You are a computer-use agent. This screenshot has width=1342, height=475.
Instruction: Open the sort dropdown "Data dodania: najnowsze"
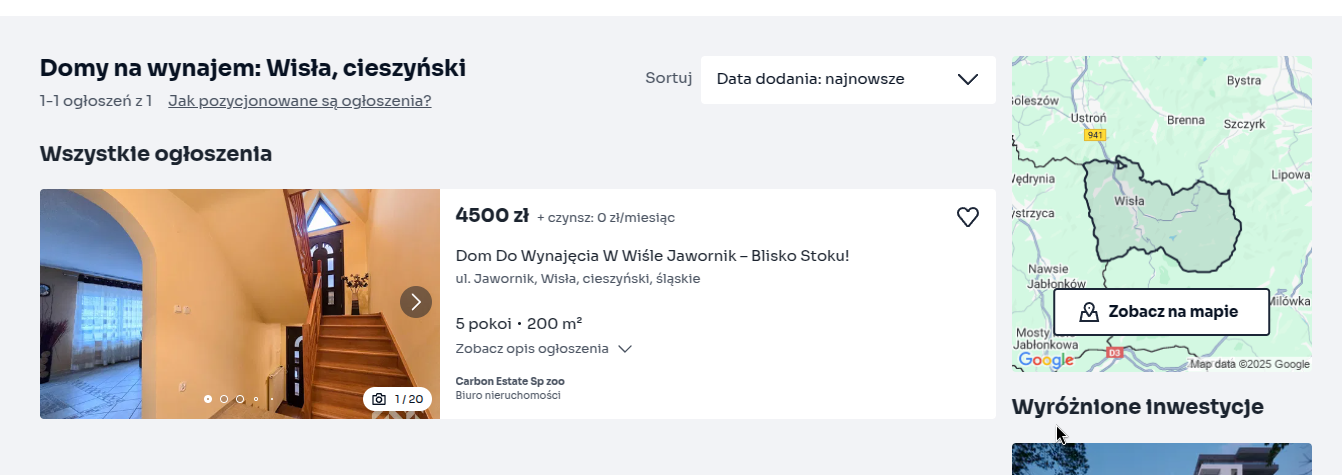tap(847, 80)
